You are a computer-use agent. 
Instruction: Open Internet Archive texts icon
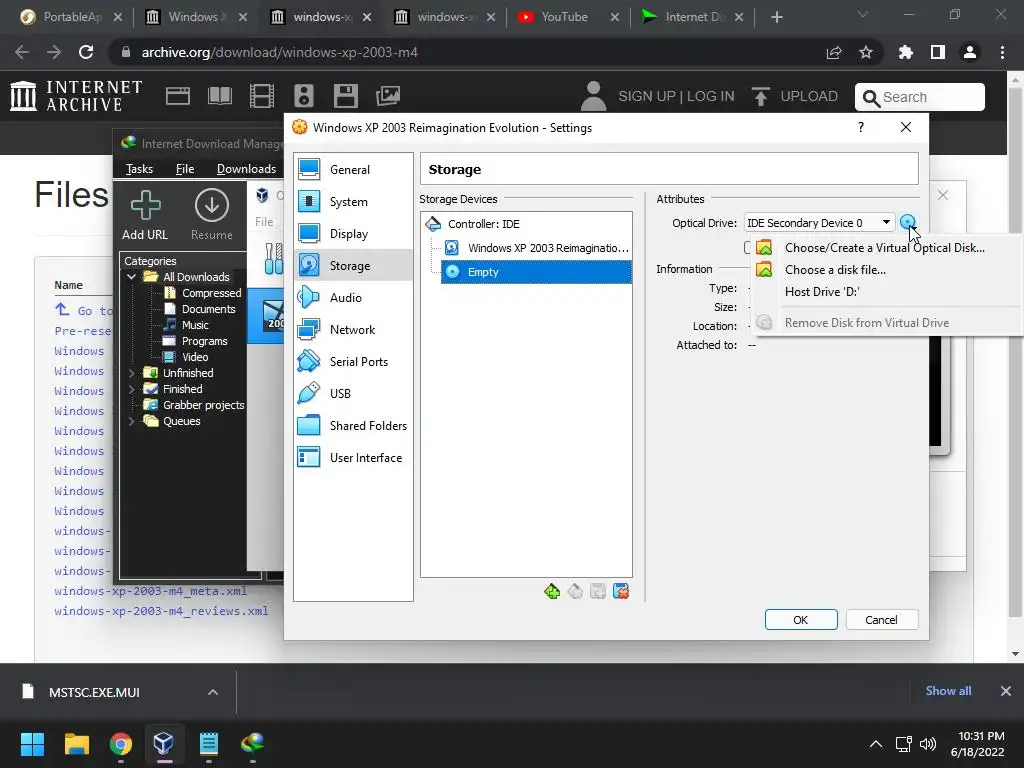point(219,96)
